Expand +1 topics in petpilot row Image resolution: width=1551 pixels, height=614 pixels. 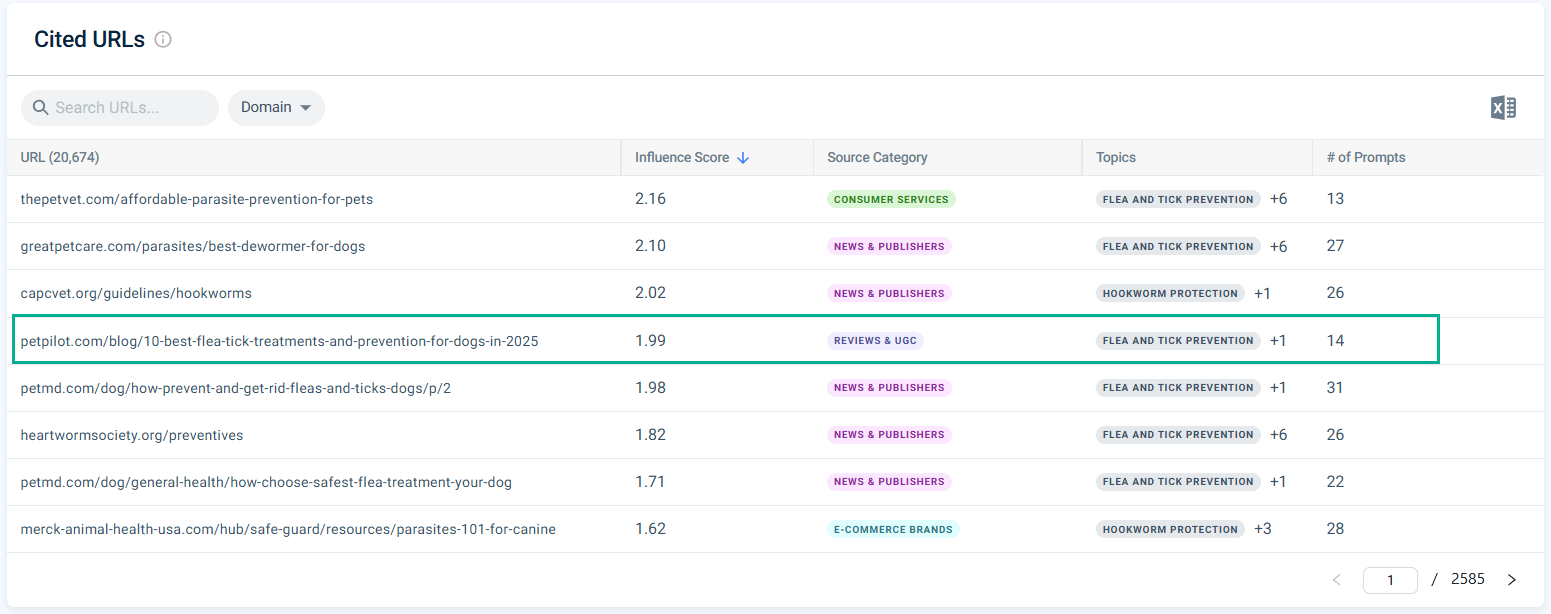1279,340
